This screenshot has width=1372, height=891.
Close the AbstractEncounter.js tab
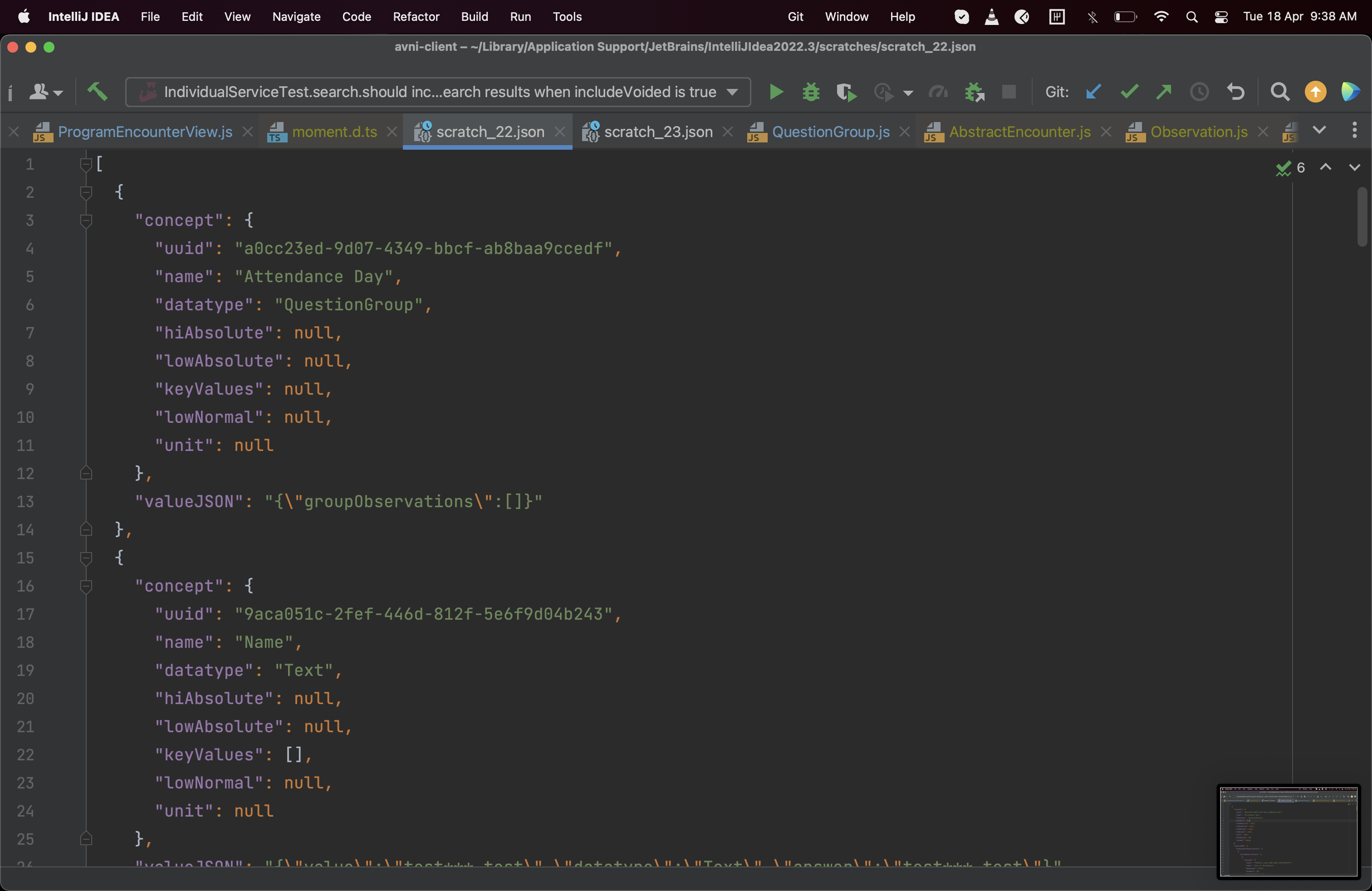click(x=1106, y=132)
